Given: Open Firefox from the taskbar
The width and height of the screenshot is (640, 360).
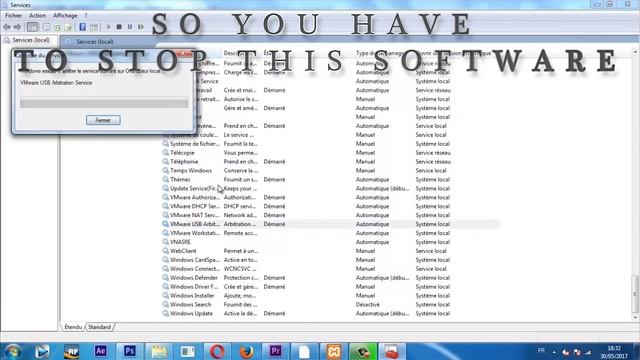Looking at the screenshot, I should 246,351.
